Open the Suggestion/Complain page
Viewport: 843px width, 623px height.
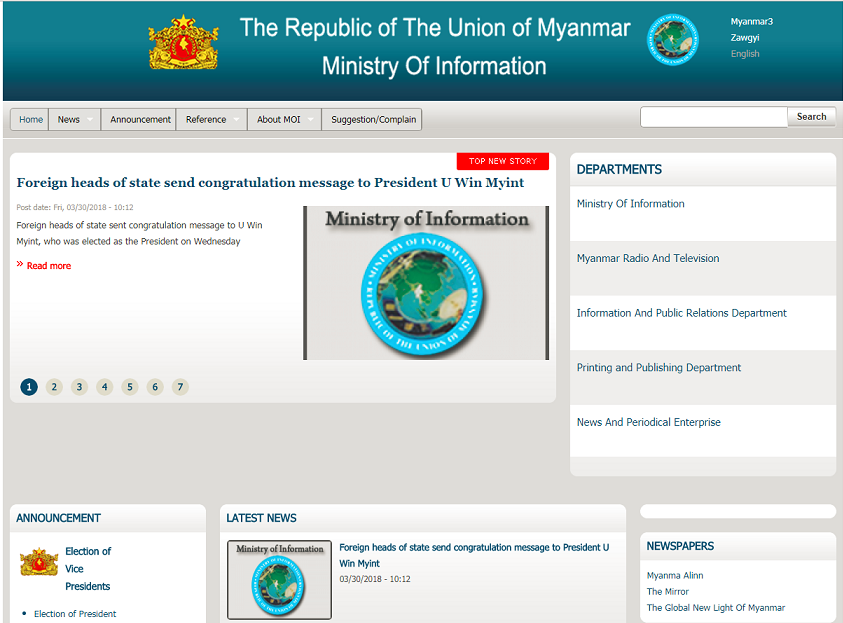tap(374, 119)
